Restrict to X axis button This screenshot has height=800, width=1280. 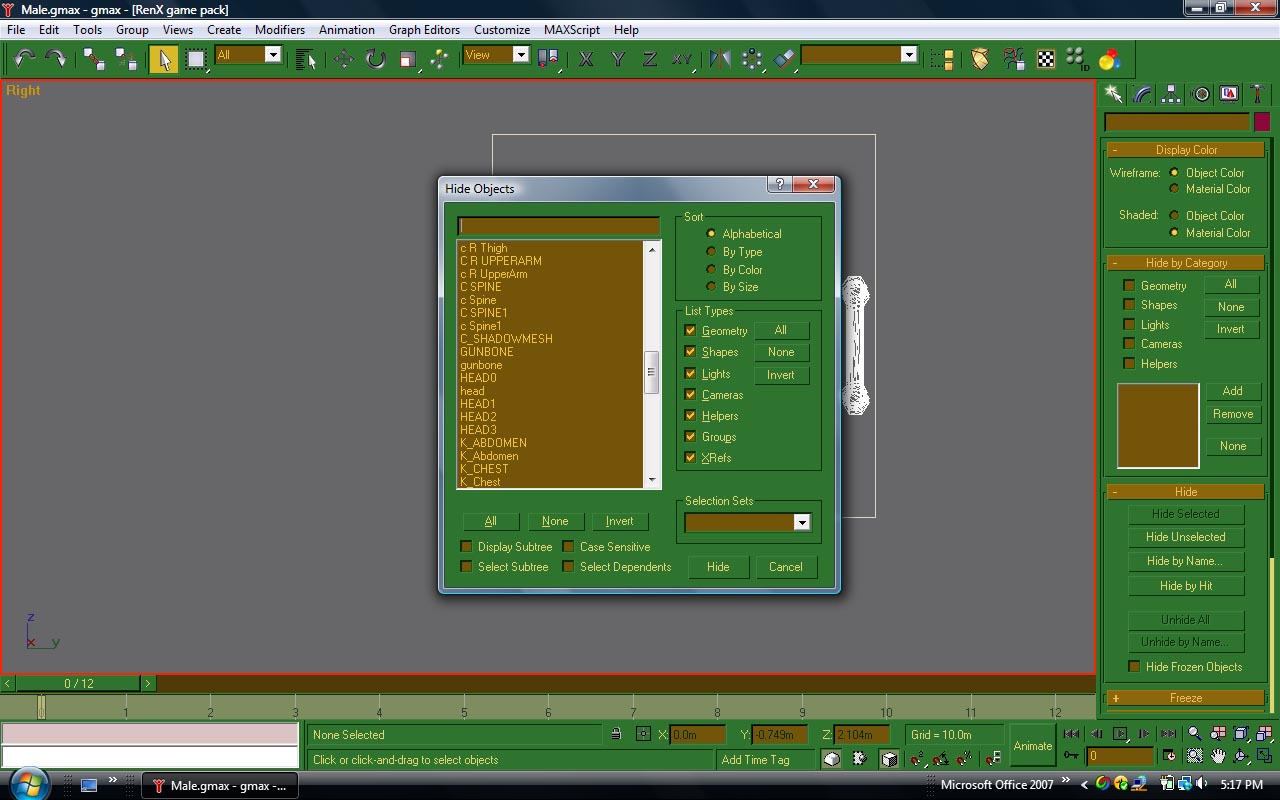click(x=586, y=59)
